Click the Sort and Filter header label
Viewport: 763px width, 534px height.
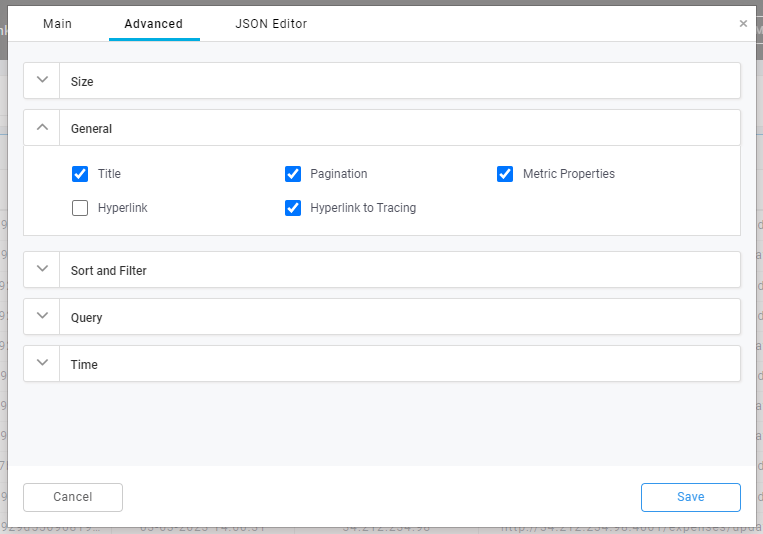109,270
